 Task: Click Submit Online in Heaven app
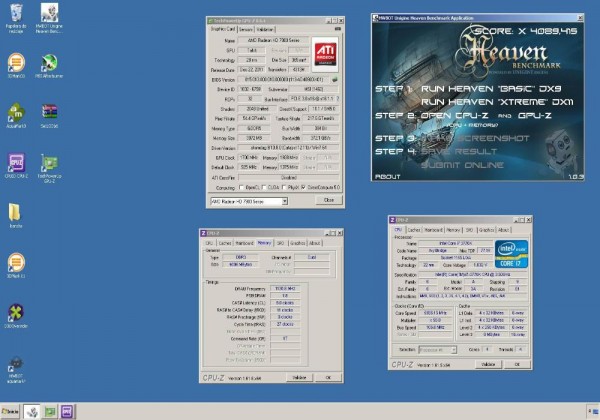[462, 165]
